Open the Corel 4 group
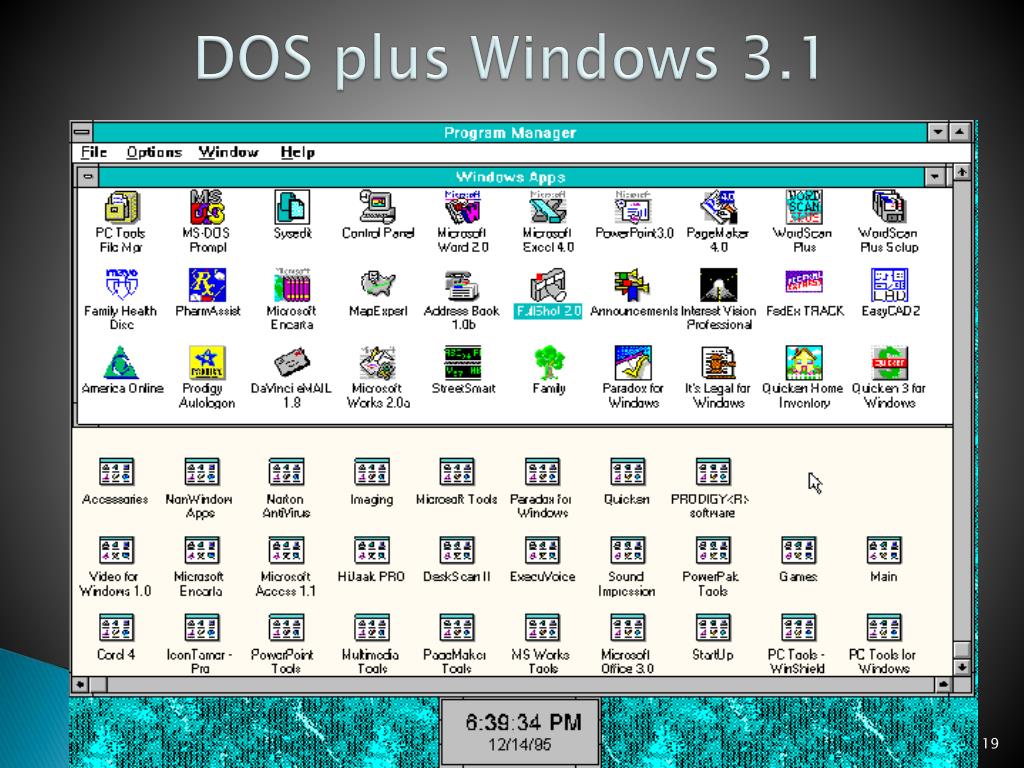The height and width of the screenshot is (768, 1024). (116, 628)
